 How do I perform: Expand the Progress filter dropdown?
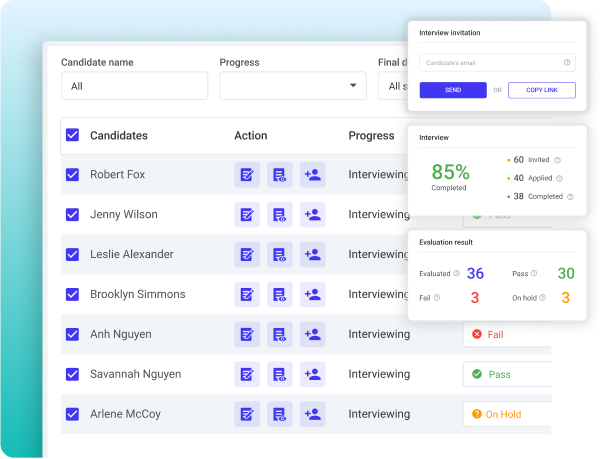click(293, 85)
